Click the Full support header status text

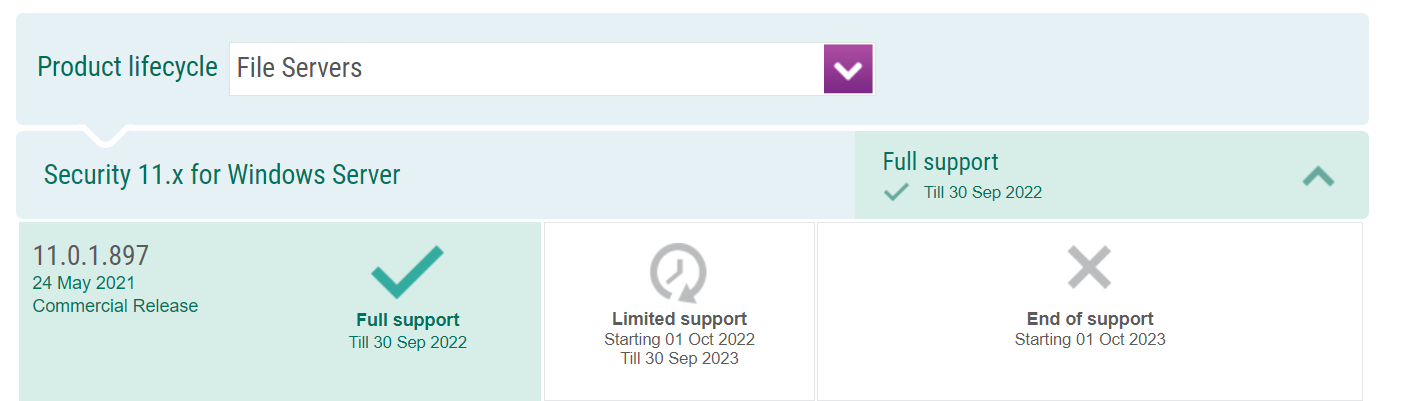[940, 161]
